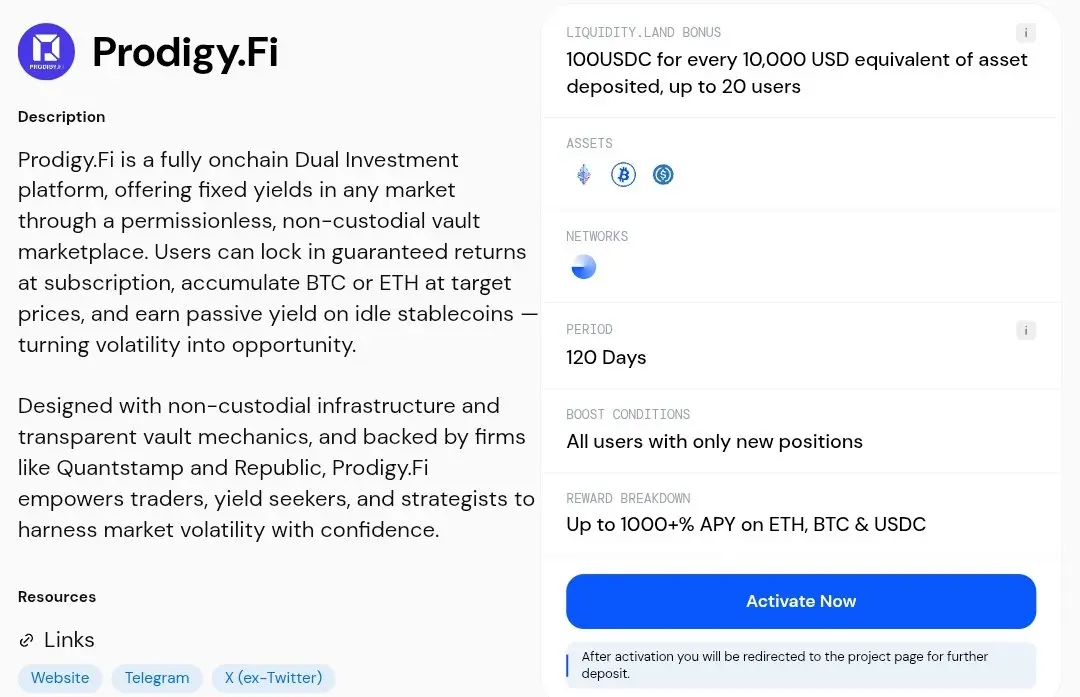Open the Website link

pos(60,678)
